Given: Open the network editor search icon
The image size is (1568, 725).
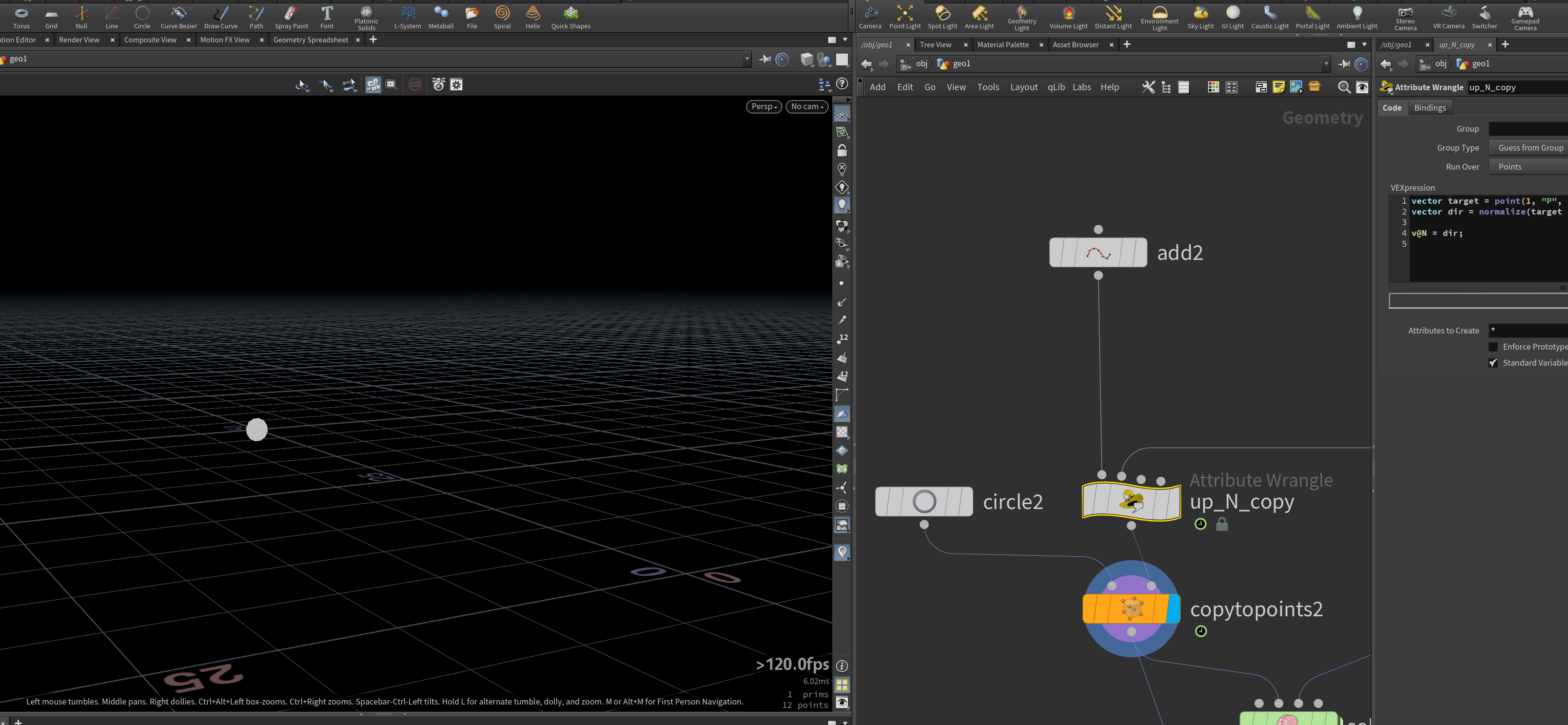Looking at the screenshot, I should point(1344,87).
